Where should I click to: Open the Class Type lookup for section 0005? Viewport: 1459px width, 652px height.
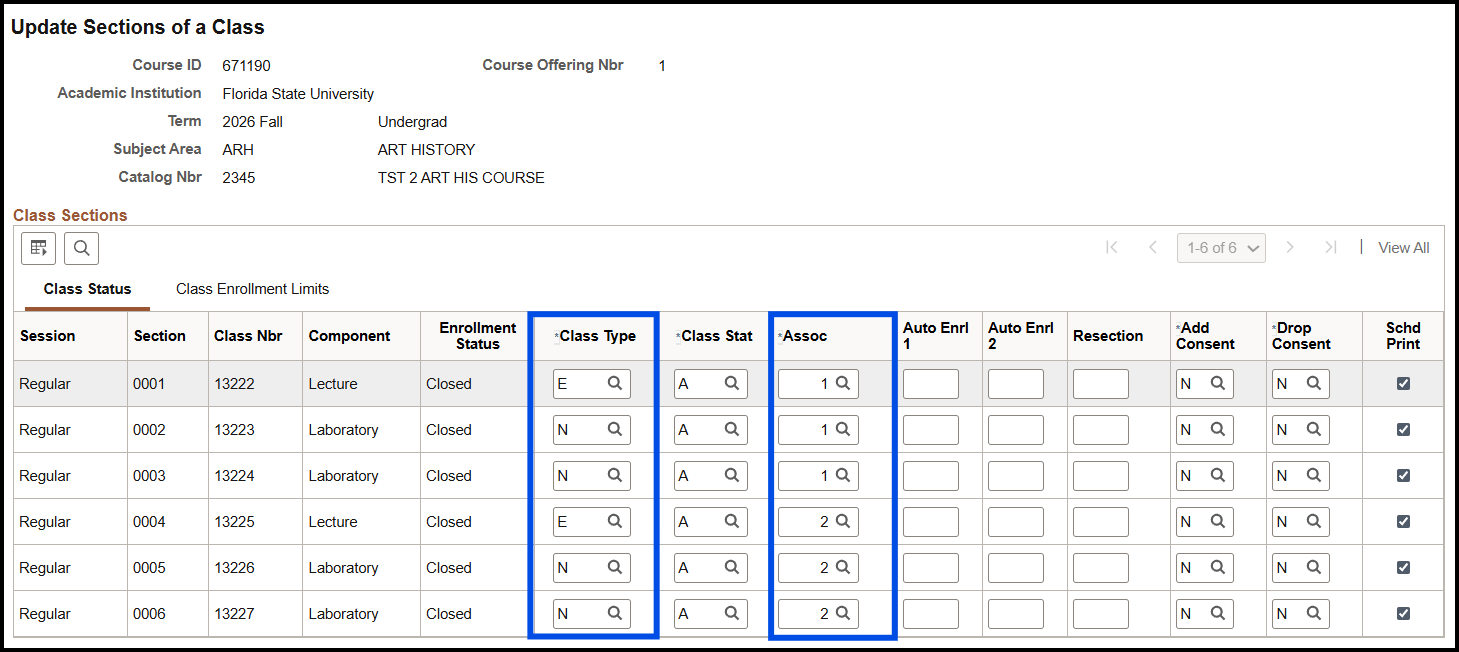[612, 567]
